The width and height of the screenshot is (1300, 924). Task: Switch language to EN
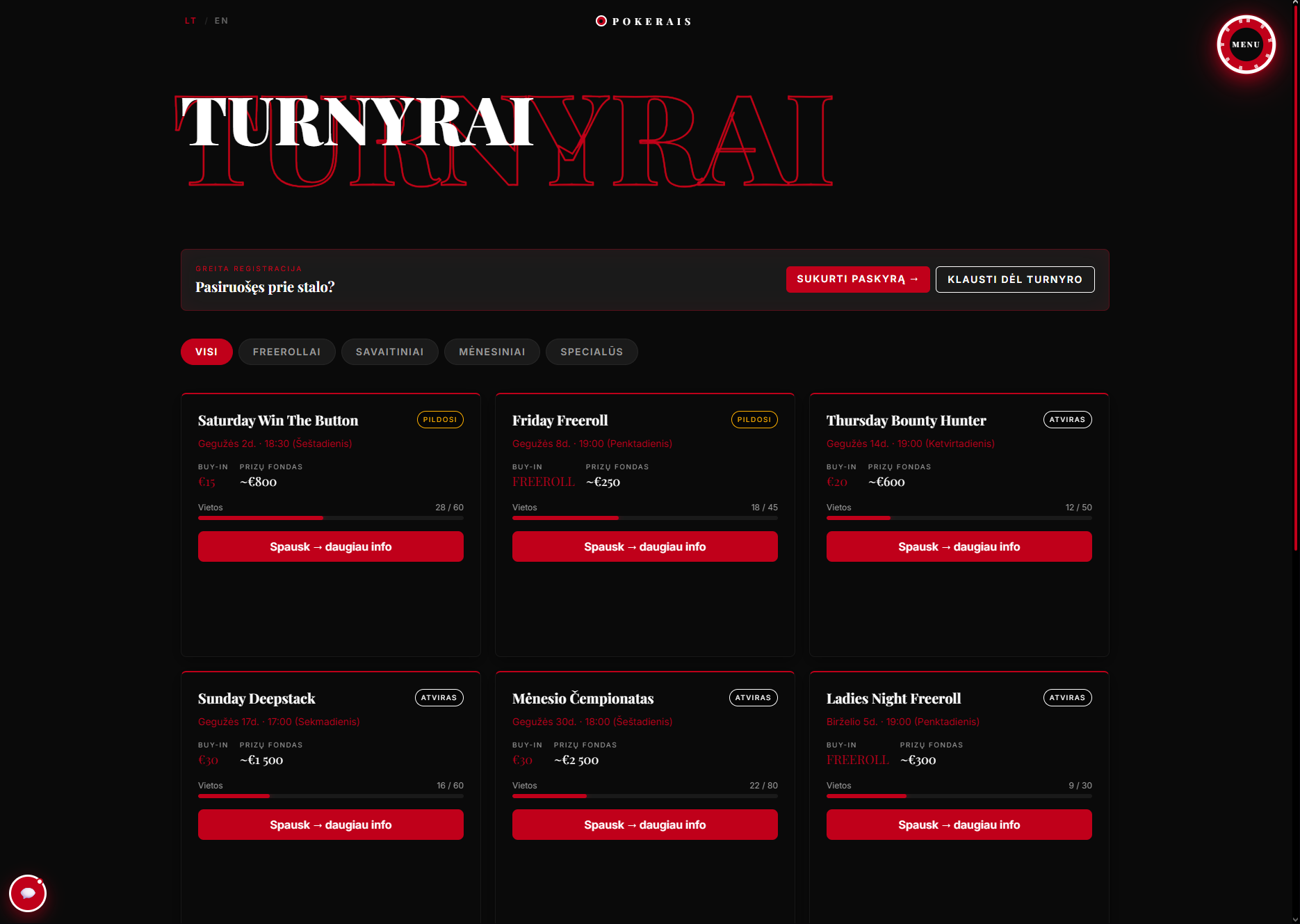(x=221, y=21)
